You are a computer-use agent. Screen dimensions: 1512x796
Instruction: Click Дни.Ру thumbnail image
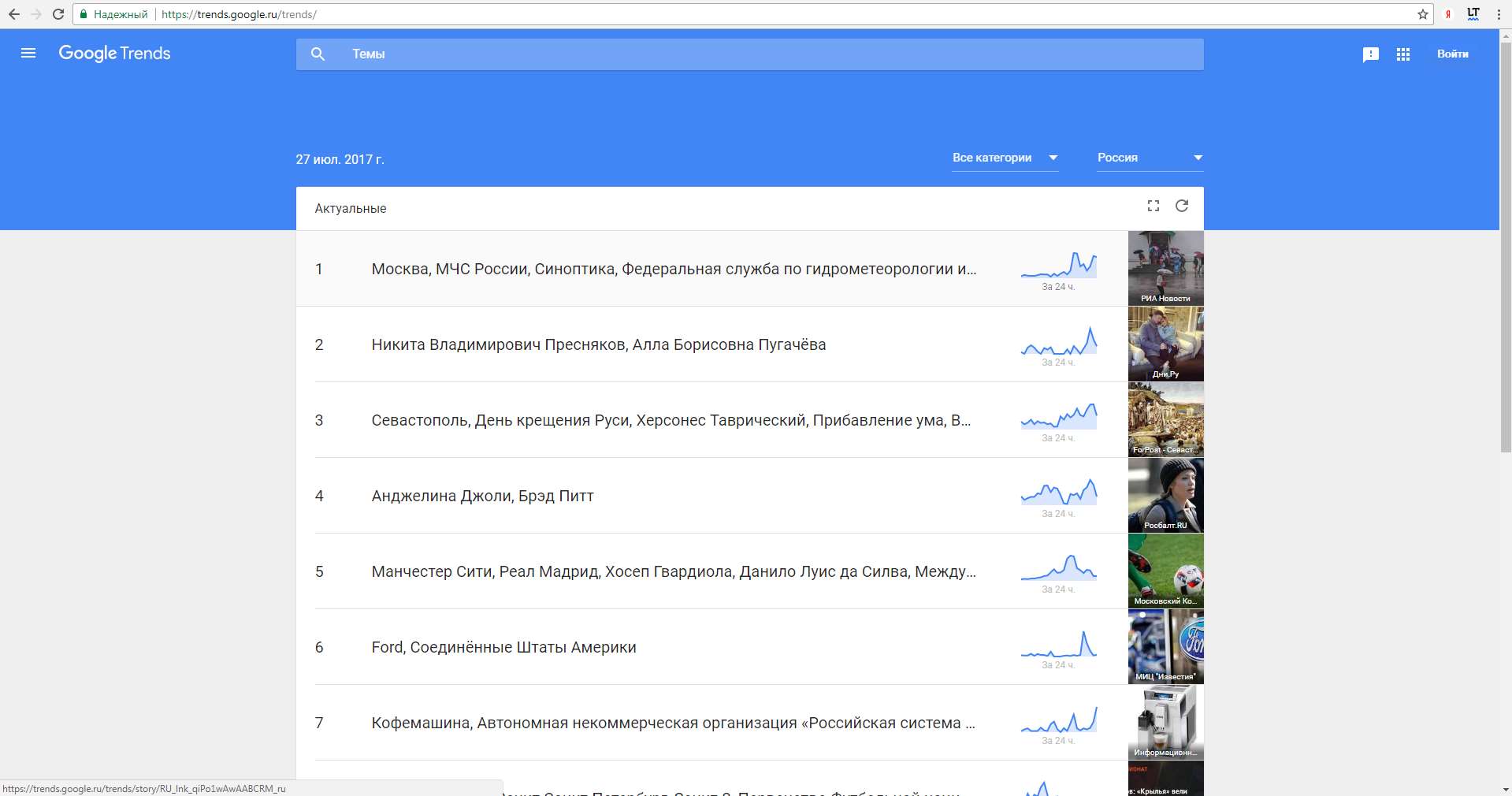click(1165, 344)
